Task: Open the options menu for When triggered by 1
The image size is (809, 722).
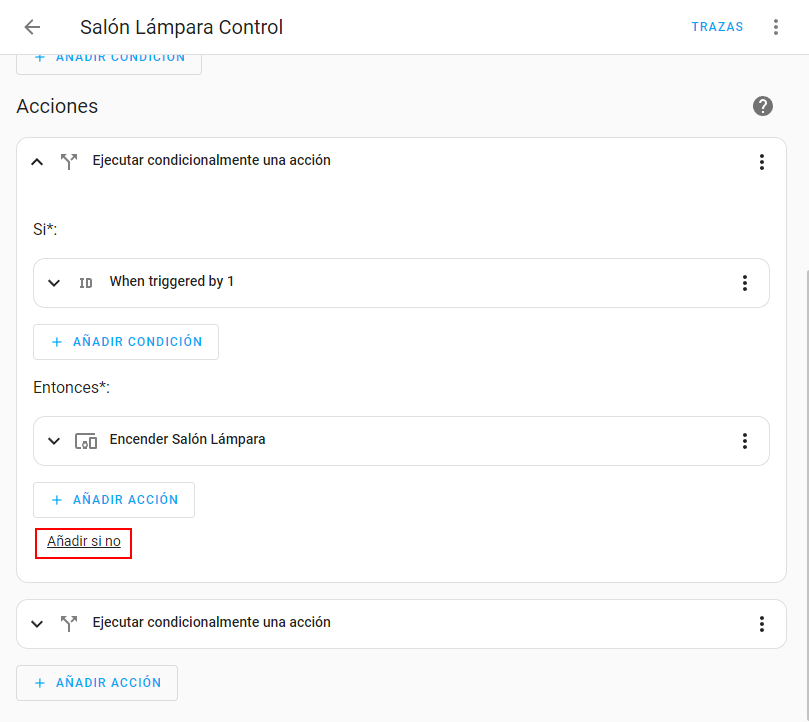Action: [x=745, y=283]
